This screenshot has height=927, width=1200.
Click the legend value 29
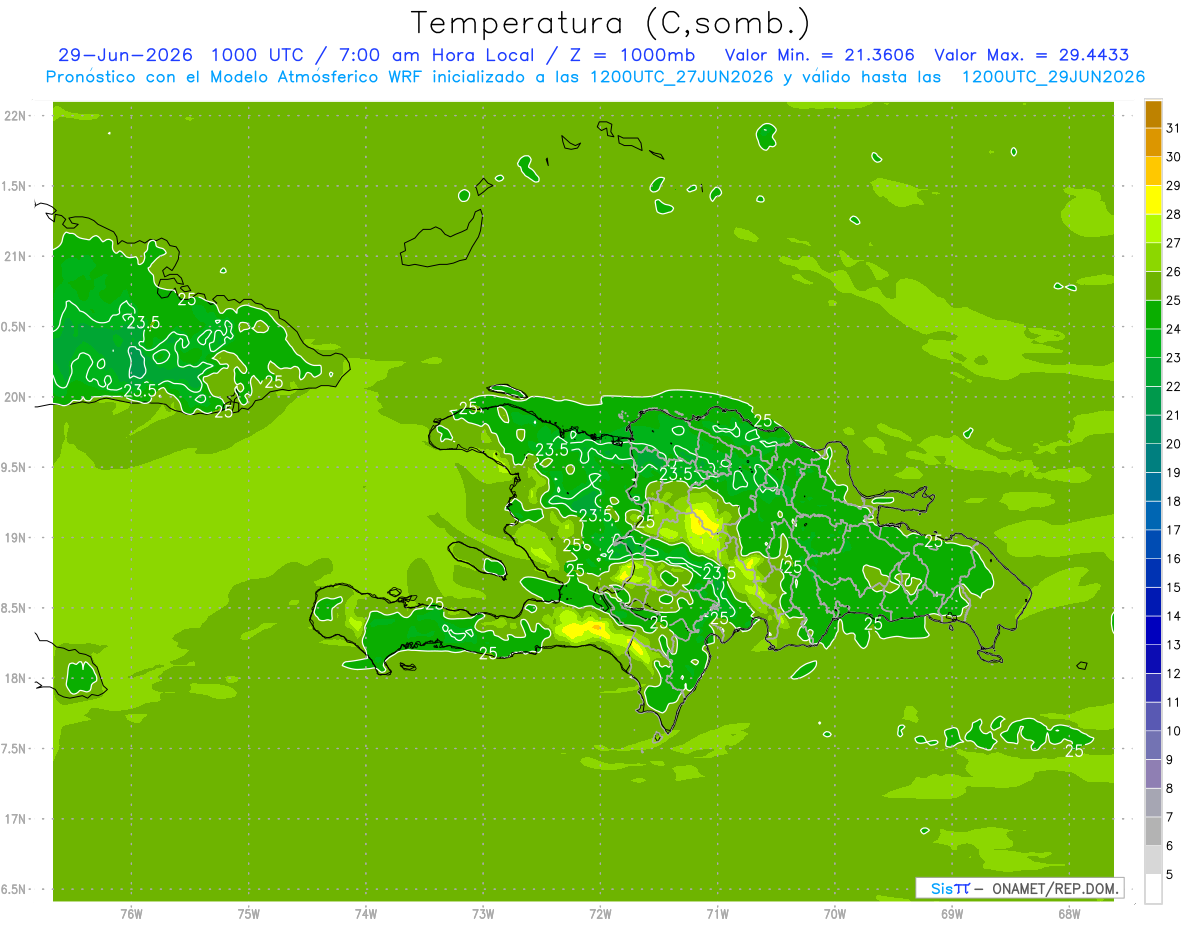[1174, 186]
